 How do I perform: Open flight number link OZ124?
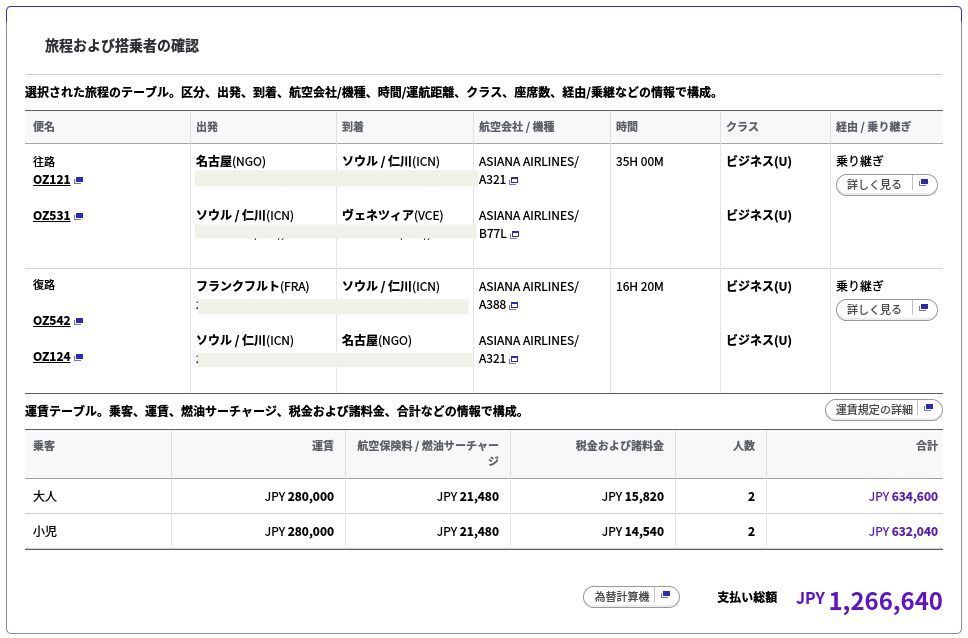(x=51, y=356)
